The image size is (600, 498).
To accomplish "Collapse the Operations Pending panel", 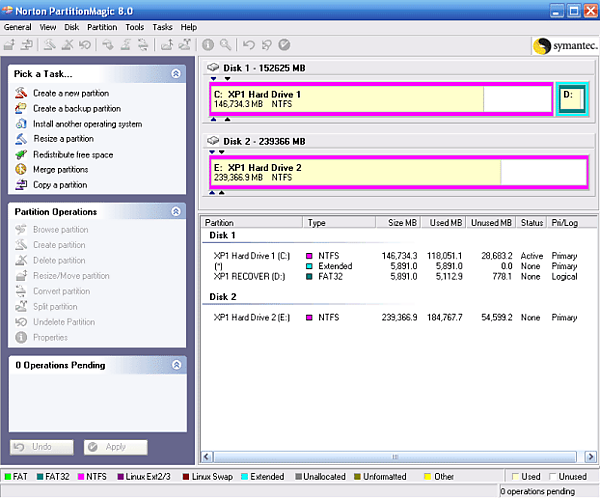I will point(176,366).
